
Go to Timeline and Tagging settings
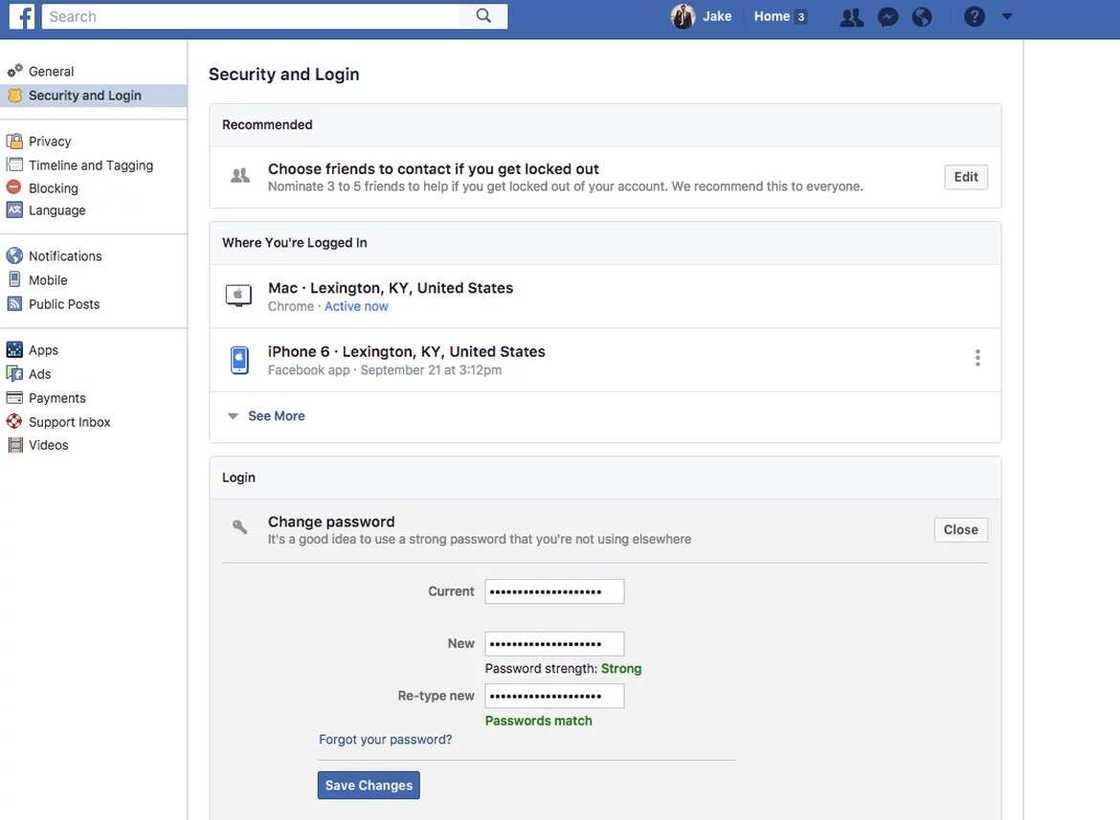(x=90, y=165)
